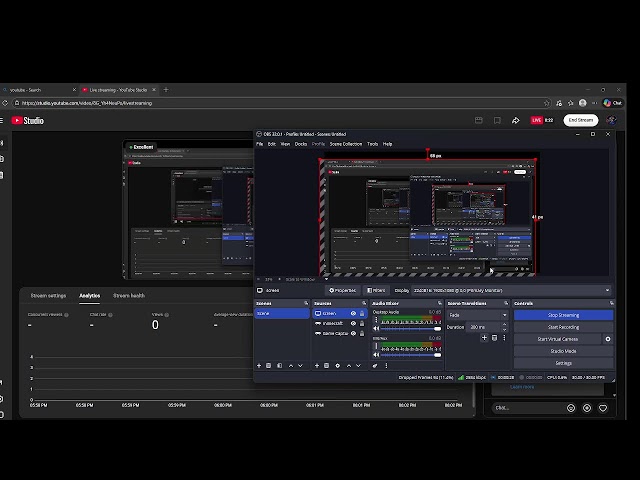The width and height of the screenshot is (640, 480).
Task: Open Copilot Chat in browser toolbar
Action: pos(612,103)
